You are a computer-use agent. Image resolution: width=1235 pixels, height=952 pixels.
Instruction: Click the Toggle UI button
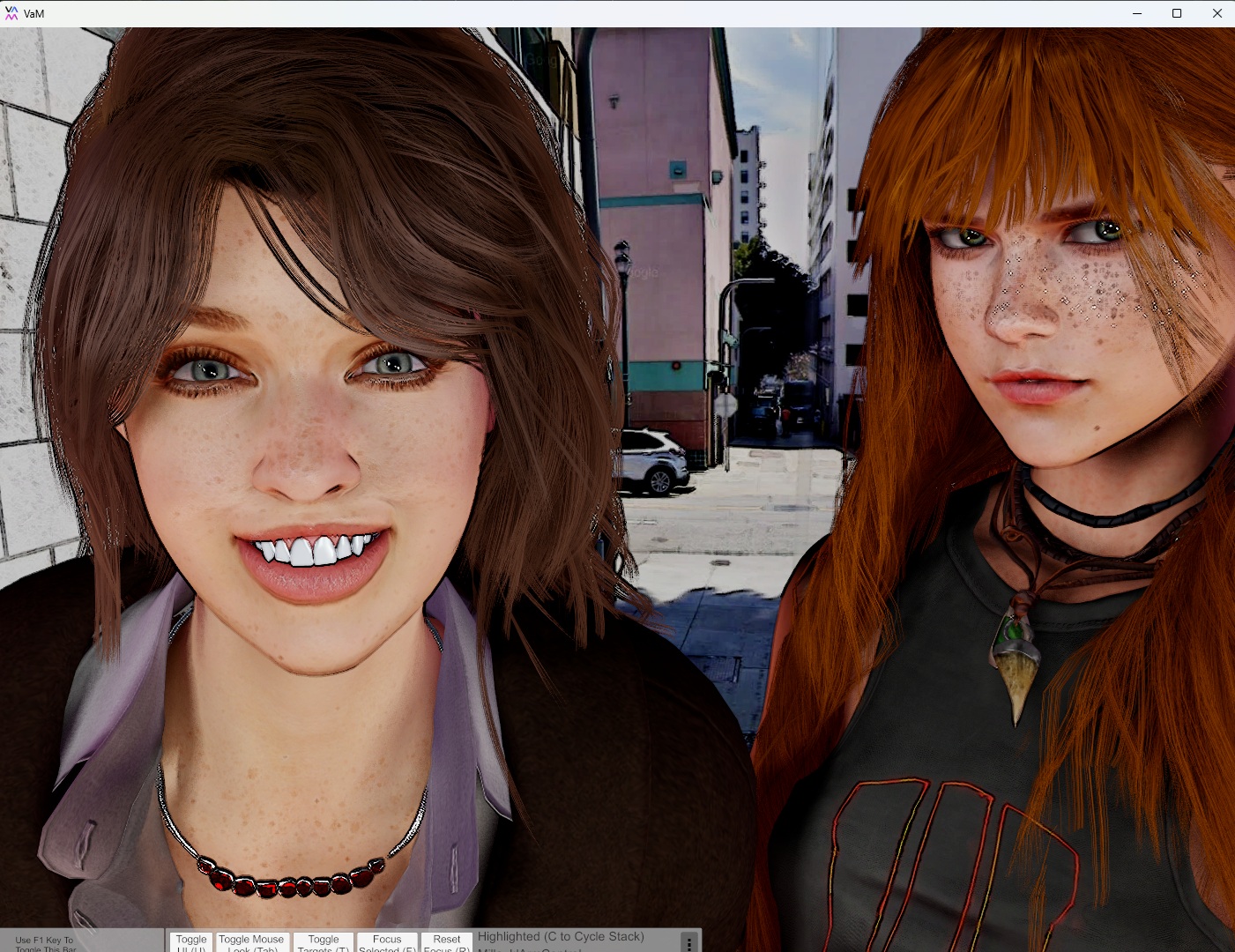tap(191, 942)
